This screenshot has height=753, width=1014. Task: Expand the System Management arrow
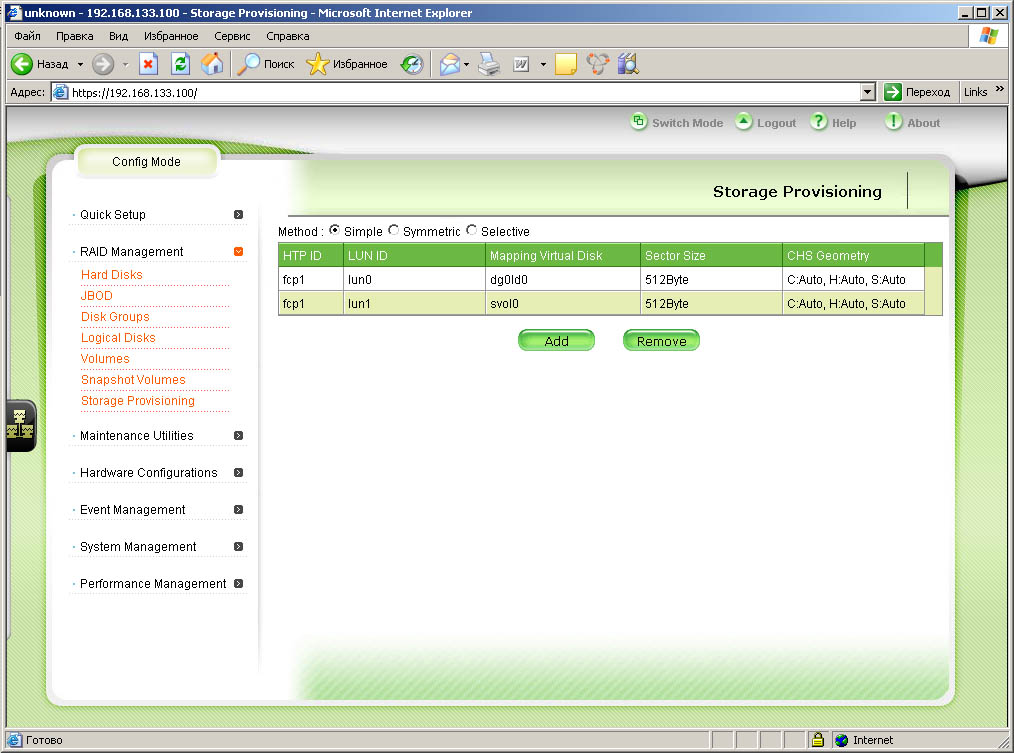point(239,547)
